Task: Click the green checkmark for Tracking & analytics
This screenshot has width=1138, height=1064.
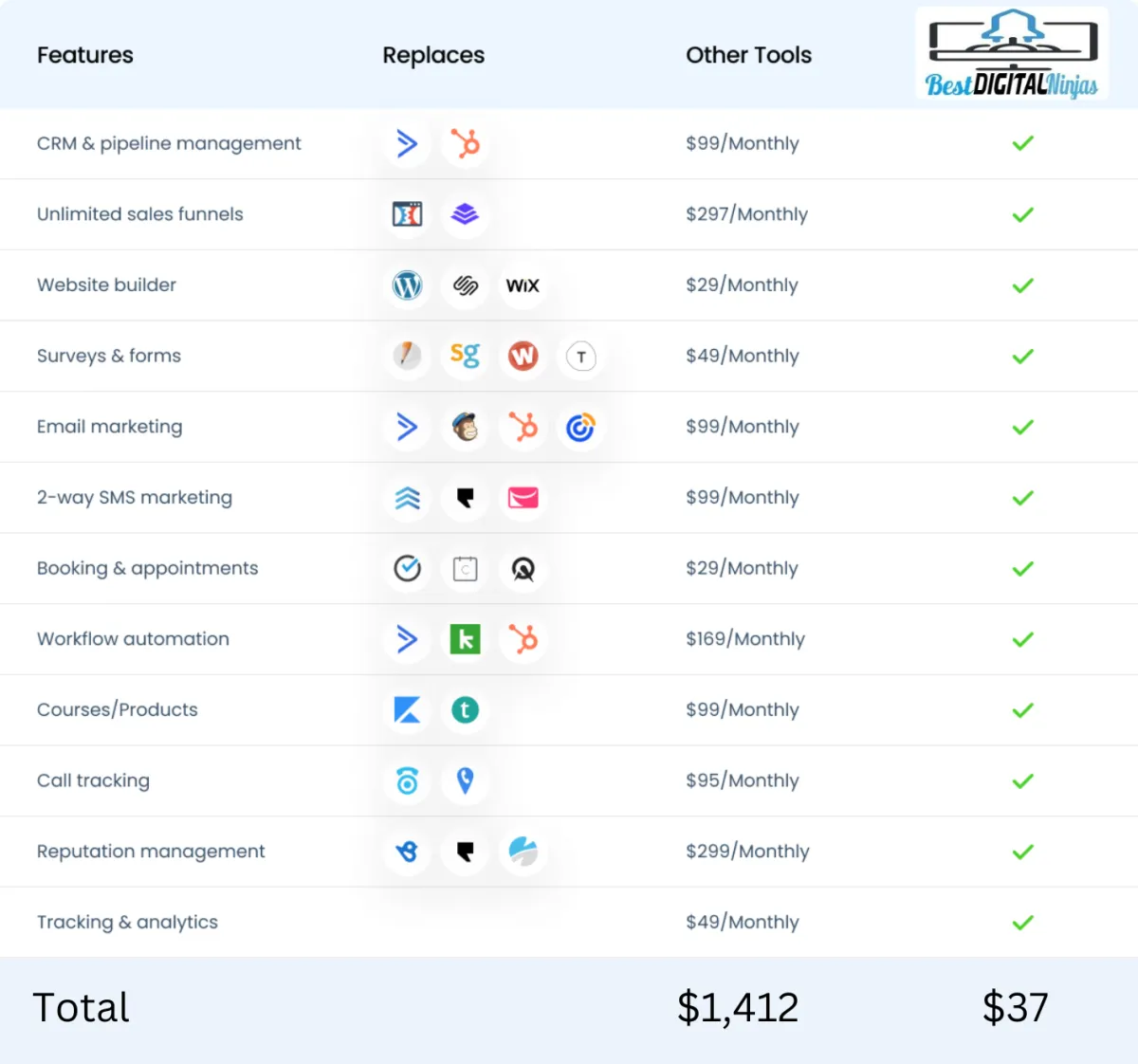Action: [1022, 923]
